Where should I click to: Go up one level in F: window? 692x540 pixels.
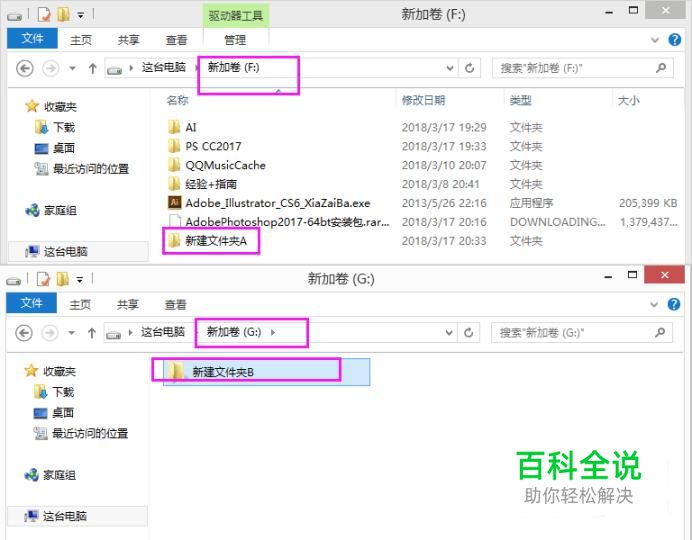(x=92, y=68)
